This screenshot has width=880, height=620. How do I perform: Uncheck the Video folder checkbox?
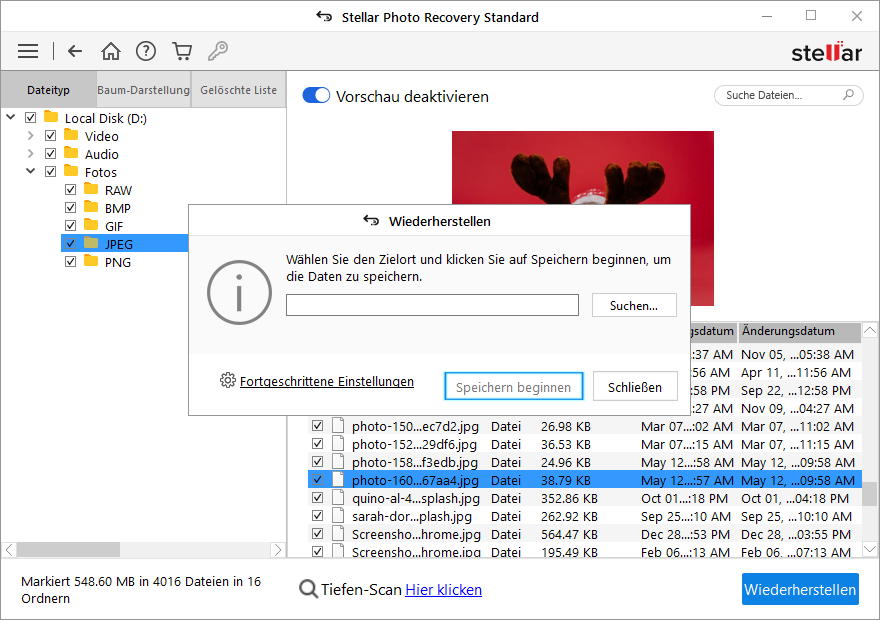[x=51, y=136]
